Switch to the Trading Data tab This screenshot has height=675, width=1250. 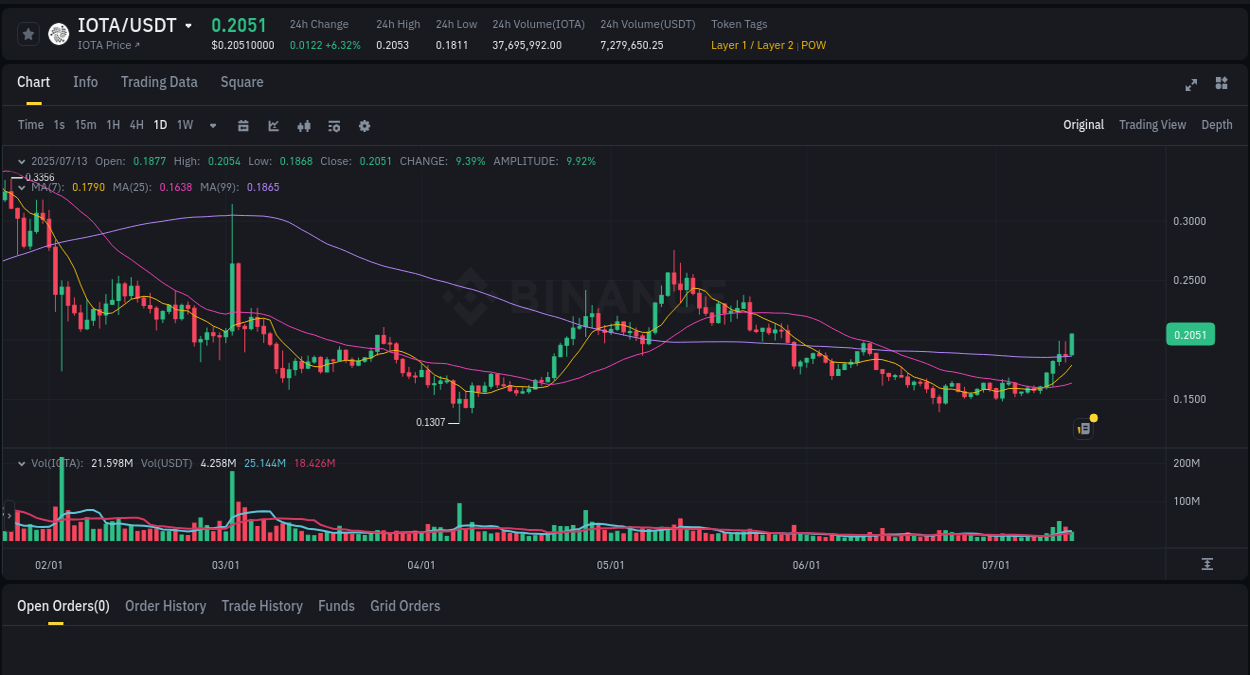(x=159, y=82)
